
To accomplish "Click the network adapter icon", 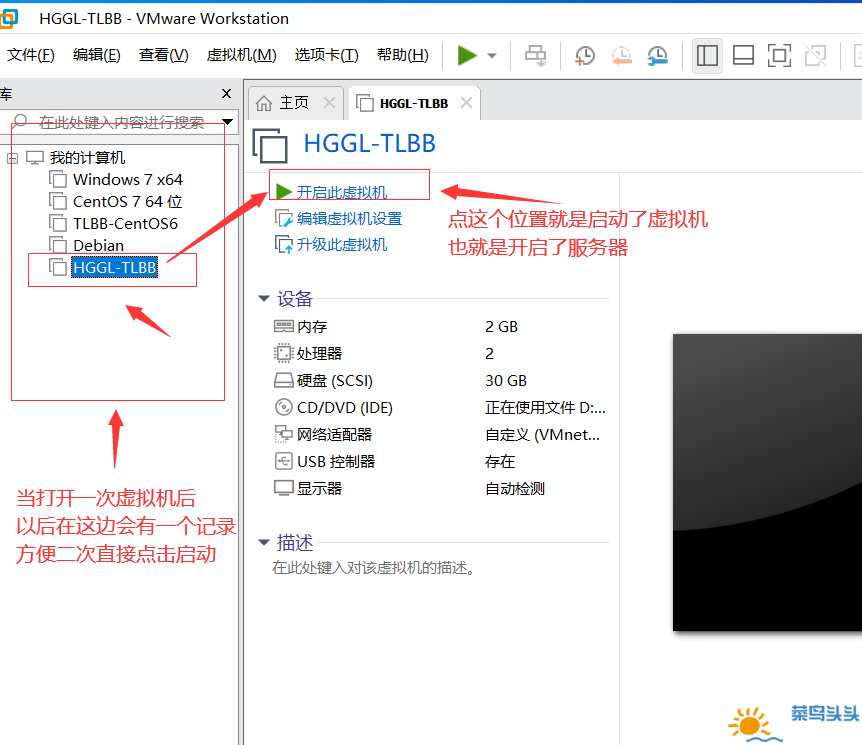I will 284,434.
